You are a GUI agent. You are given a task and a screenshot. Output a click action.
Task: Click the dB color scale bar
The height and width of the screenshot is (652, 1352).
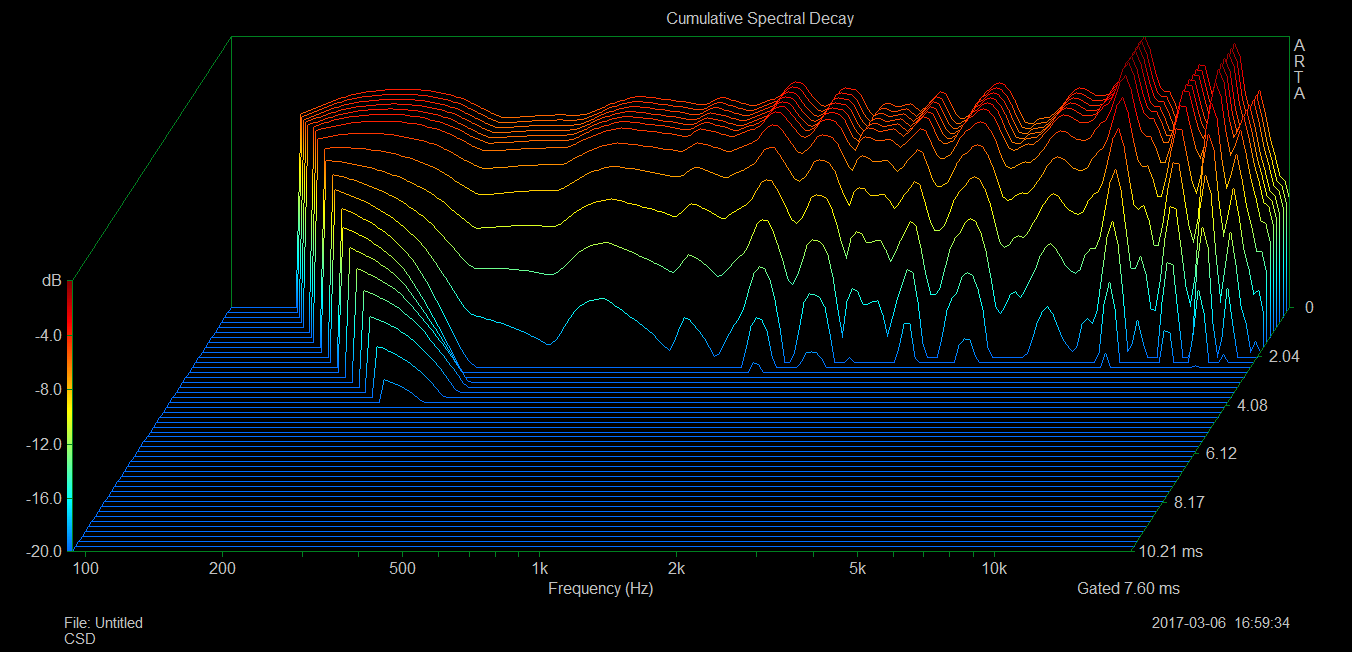point(69,417)
